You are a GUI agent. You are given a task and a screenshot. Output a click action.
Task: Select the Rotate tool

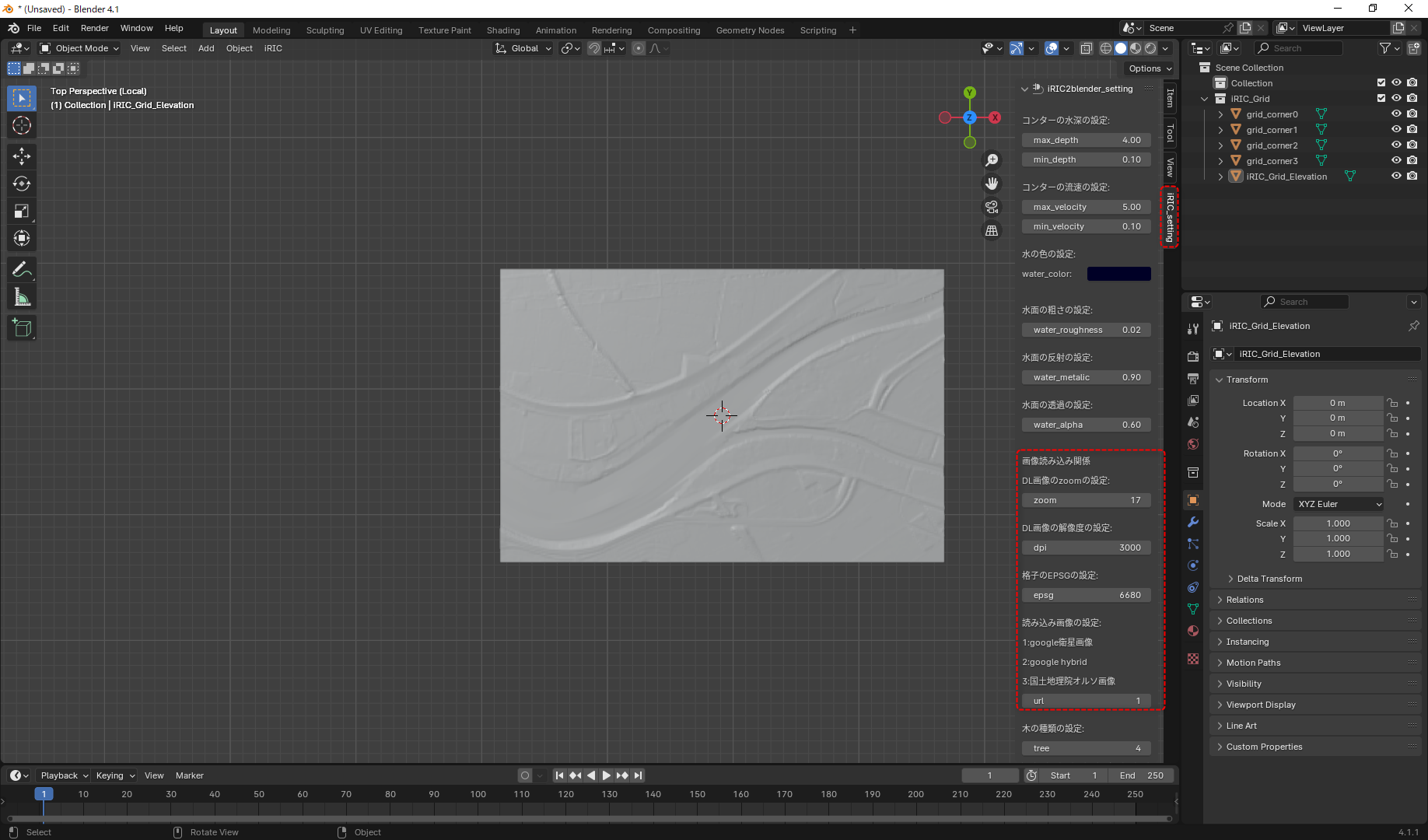click(22, 184)
